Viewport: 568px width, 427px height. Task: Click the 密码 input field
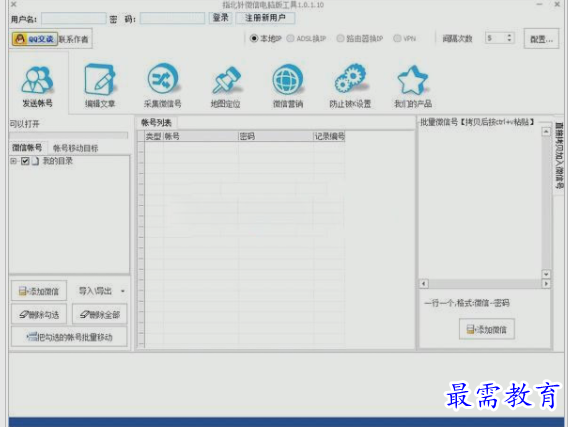pyautogui.click(x=172, y=18)
